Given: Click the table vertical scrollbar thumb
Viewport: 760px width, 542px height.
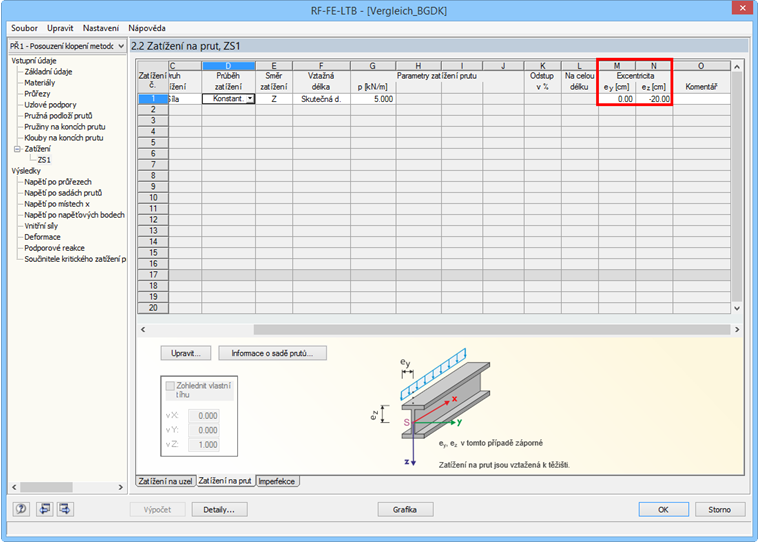Looking at the screenshot, I should pyautogui.click(x=737, y=186).
